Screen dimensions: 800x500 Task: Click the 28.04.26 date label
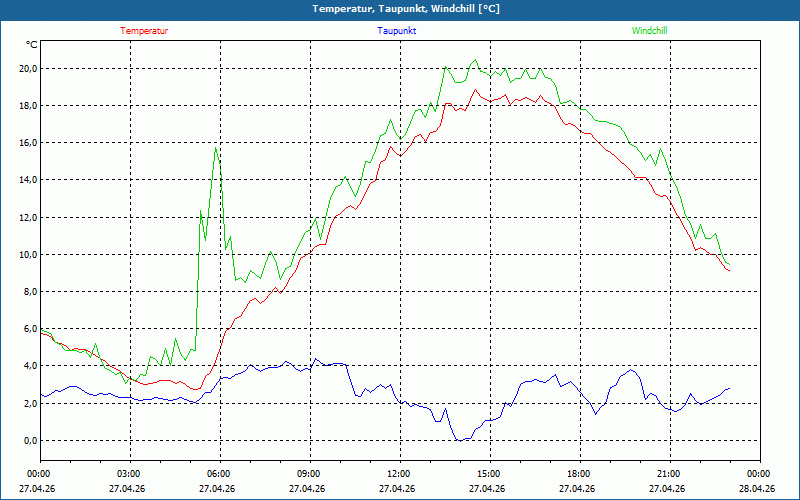point(757,489)
